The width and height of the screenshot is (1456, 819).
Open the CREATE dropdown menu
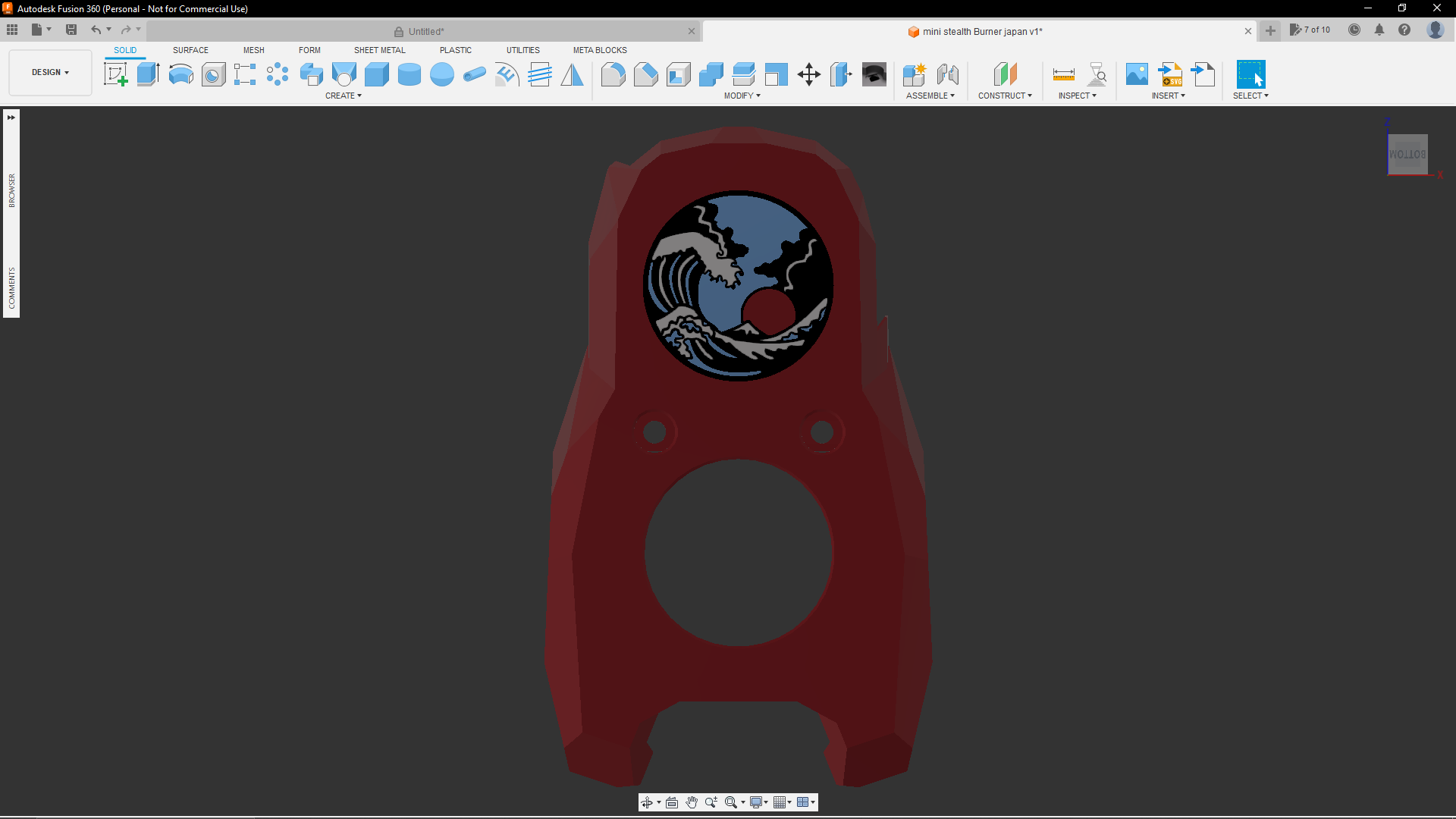344,96
